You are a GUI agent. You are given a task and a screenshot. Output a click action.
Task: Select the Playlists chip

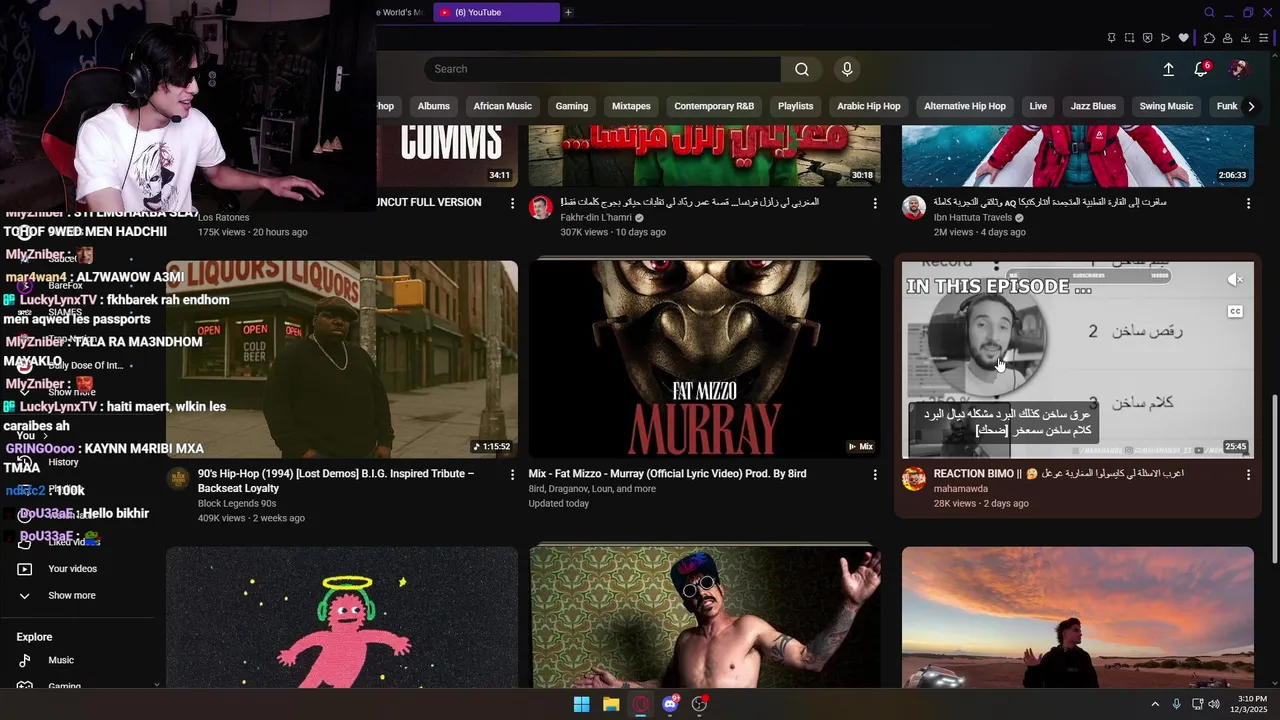pos(796,106)
